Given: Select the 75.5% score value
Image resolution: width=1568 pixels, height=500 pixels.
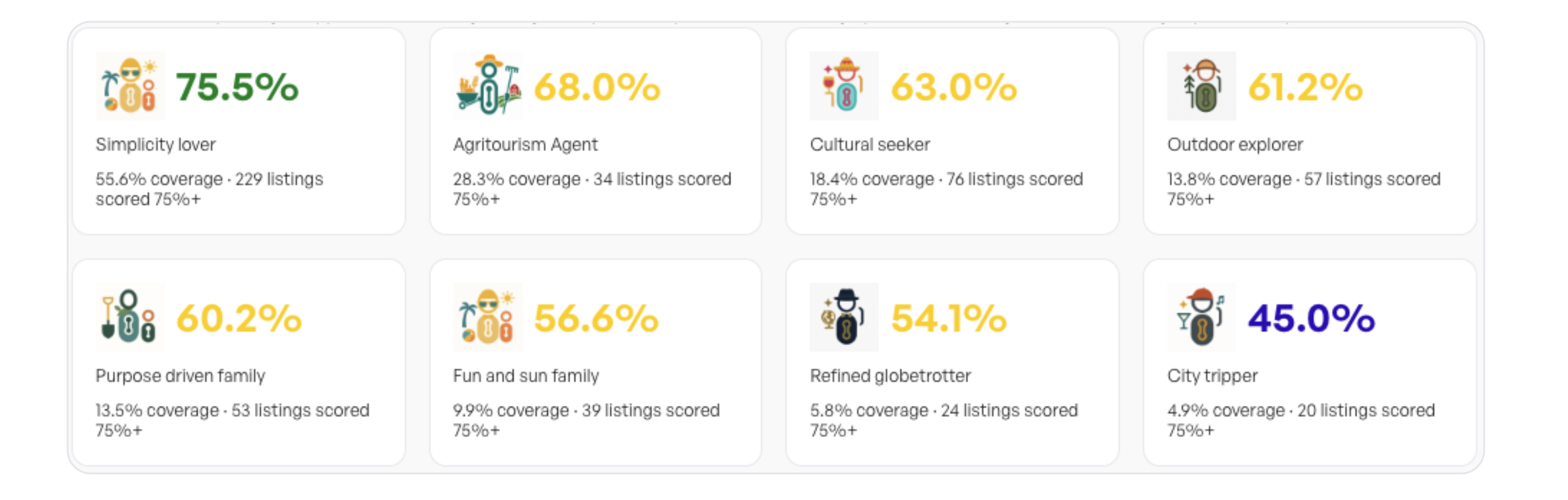Looking at the screenshot, I should 237,86.
